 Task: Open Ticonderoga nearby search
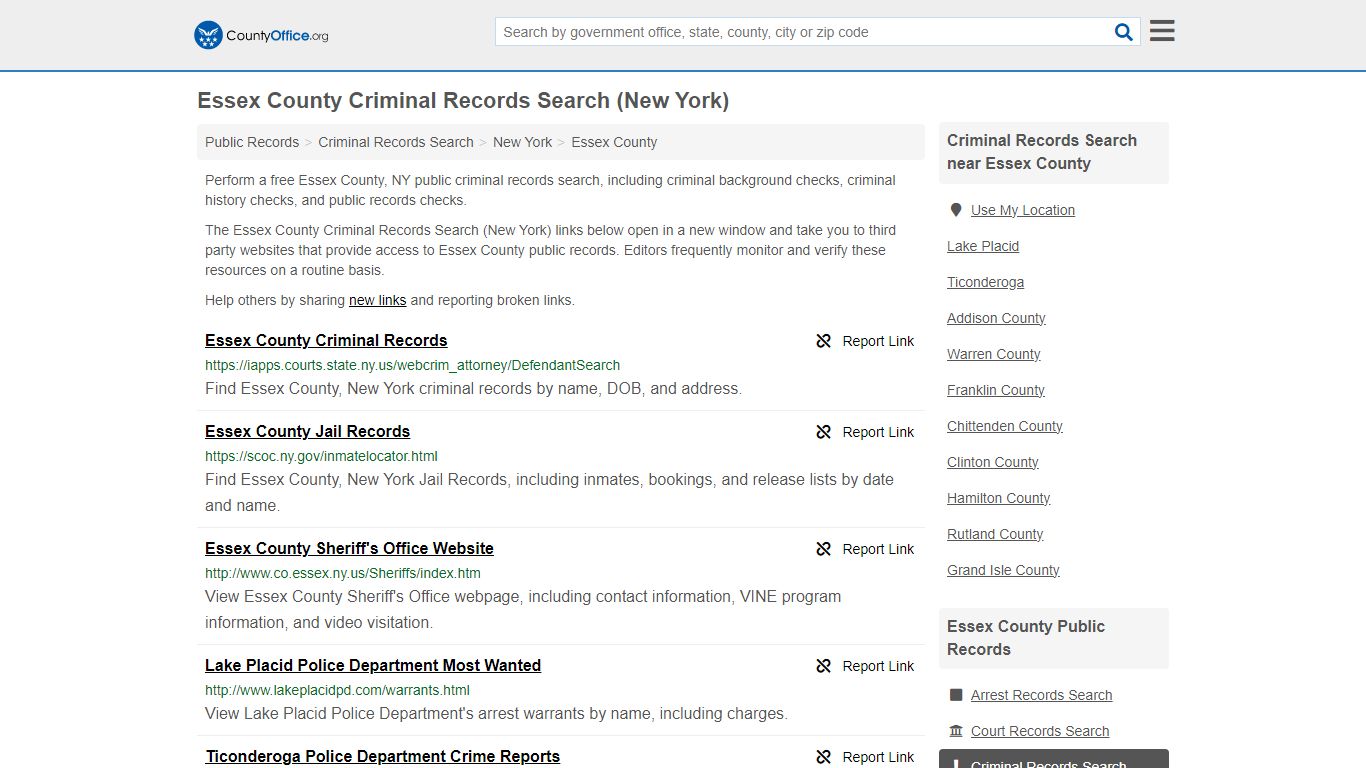[x=985, y=282]
